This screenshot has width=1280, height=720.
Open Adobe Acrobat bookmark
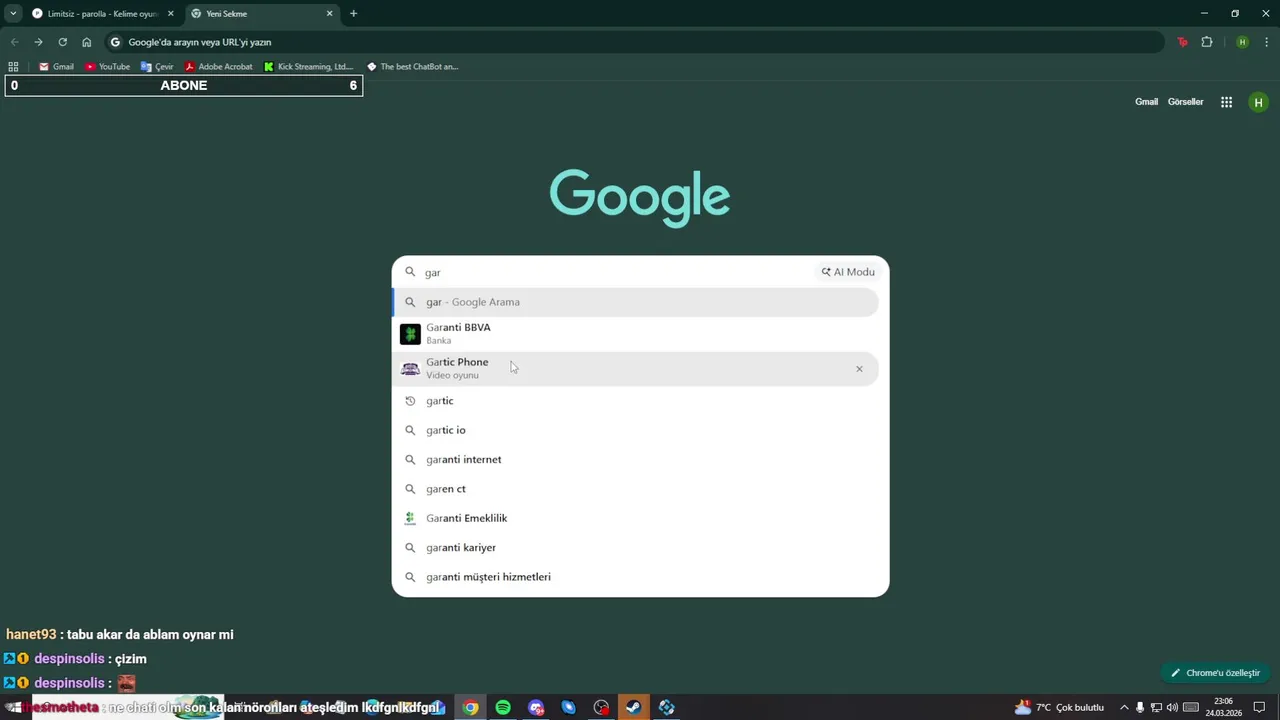pos(218,67)
